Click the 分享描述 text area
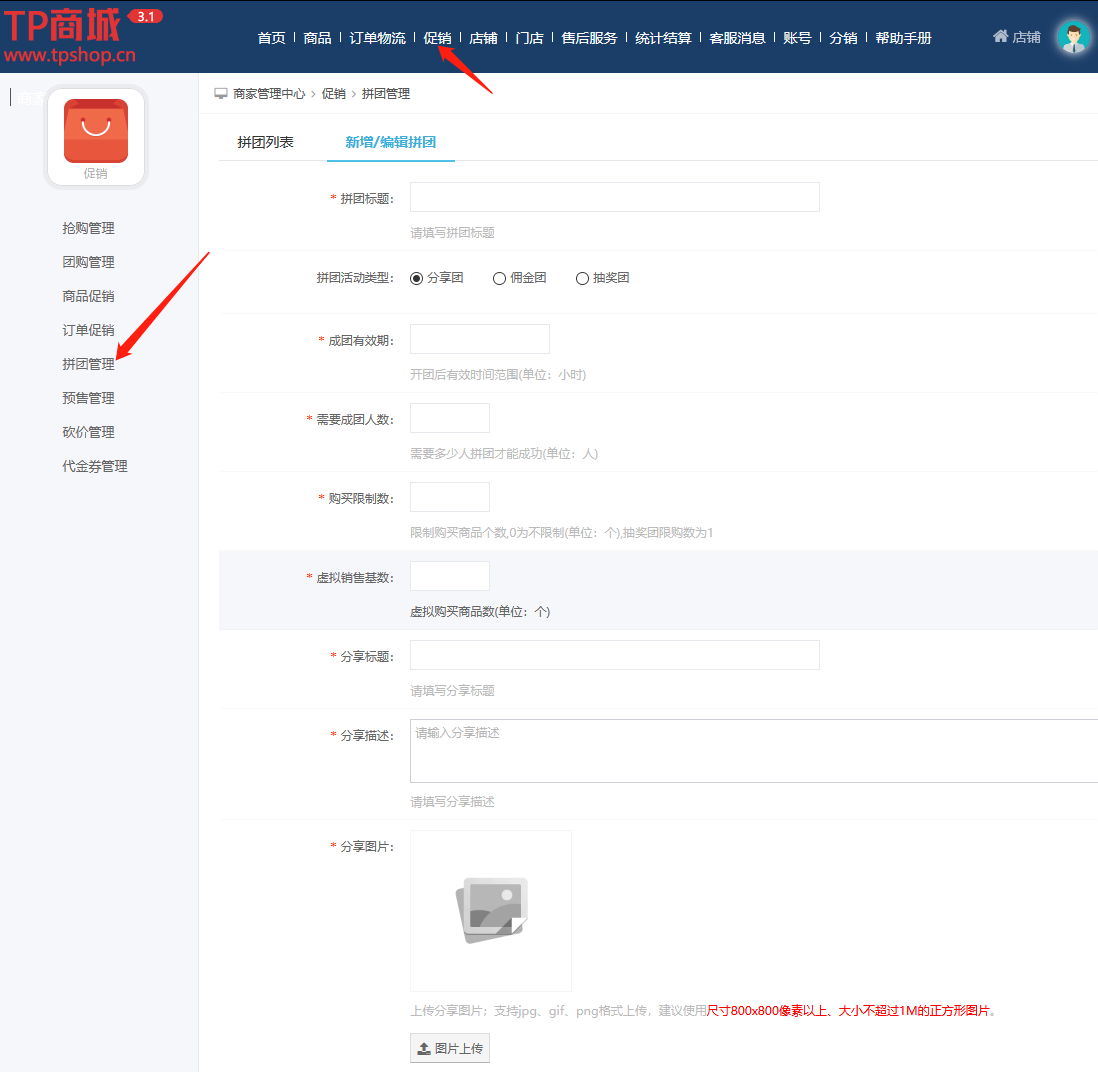 pyautogui.click(x=753, y=750)
